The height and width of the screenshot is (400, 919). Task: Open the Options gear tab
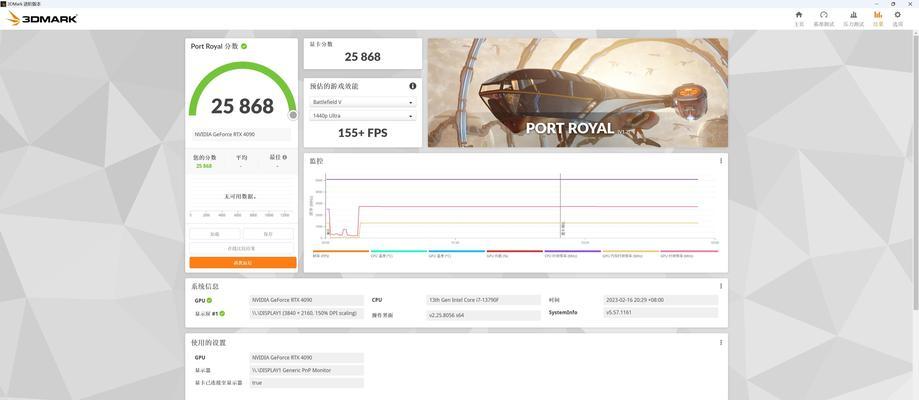pyautogui.click(x=897, y=18)
